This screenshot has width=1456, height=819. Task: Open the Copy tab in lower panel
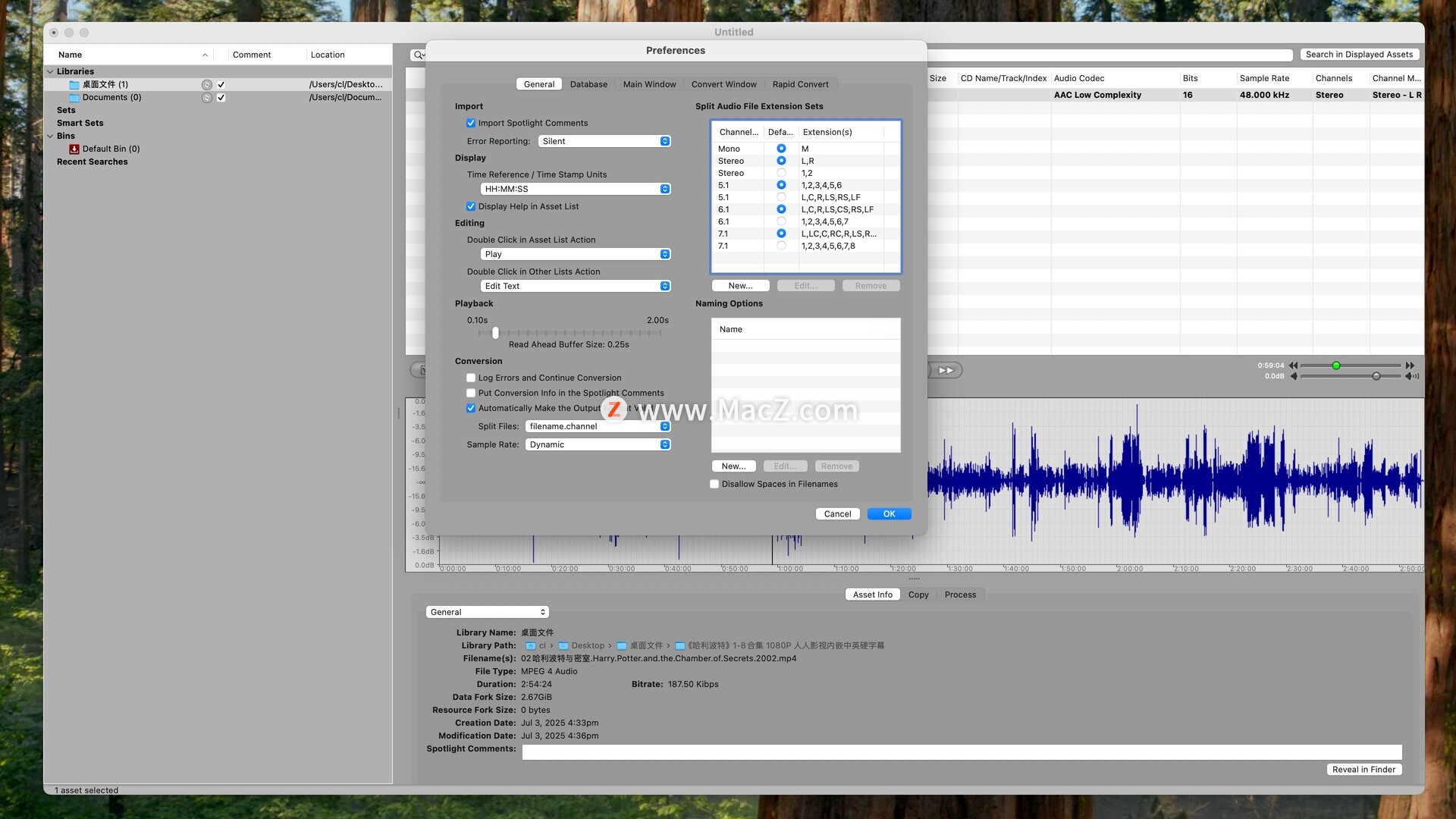918,595
